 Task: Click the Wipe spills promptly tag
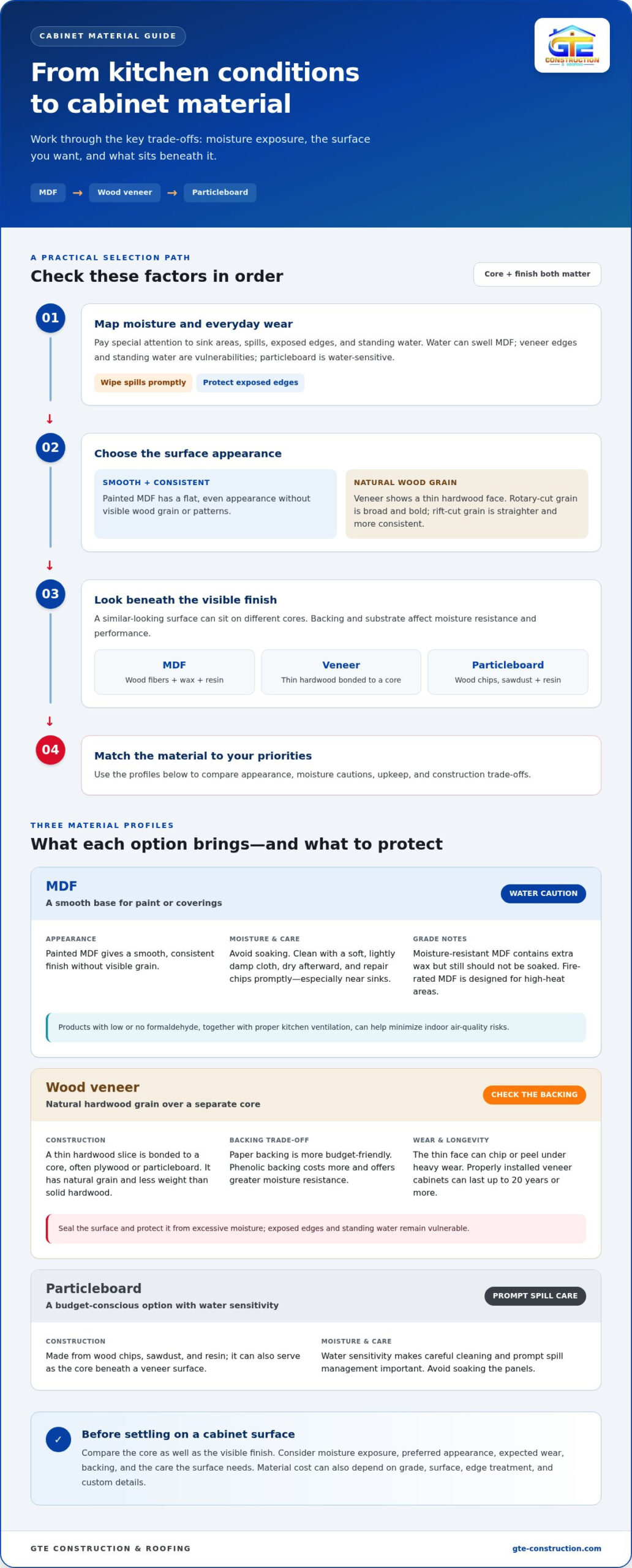143,383
